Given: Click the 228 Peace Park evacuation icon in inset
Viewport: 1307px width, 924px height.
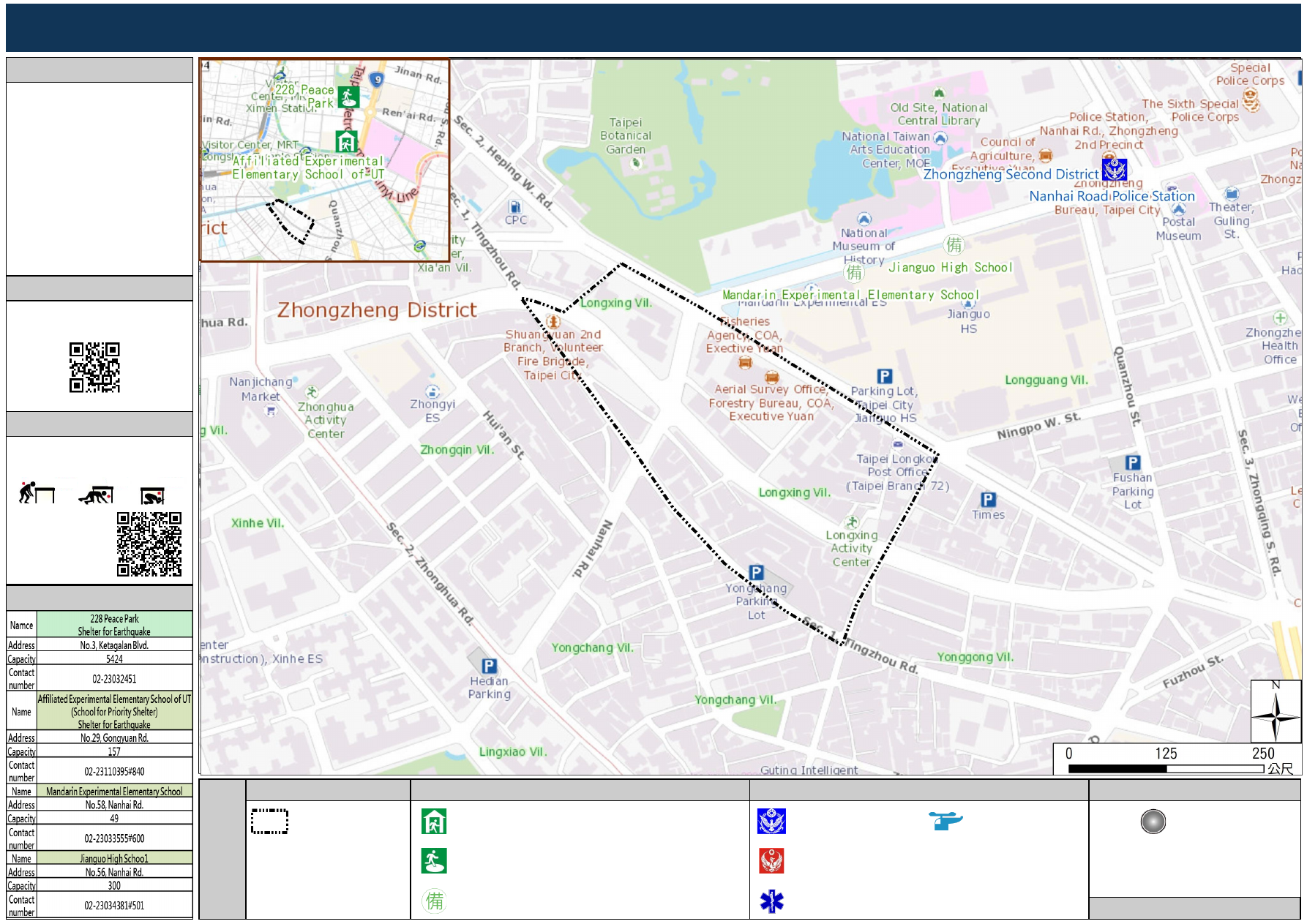Looking at the screenshot, I should [x=348, y=97].
